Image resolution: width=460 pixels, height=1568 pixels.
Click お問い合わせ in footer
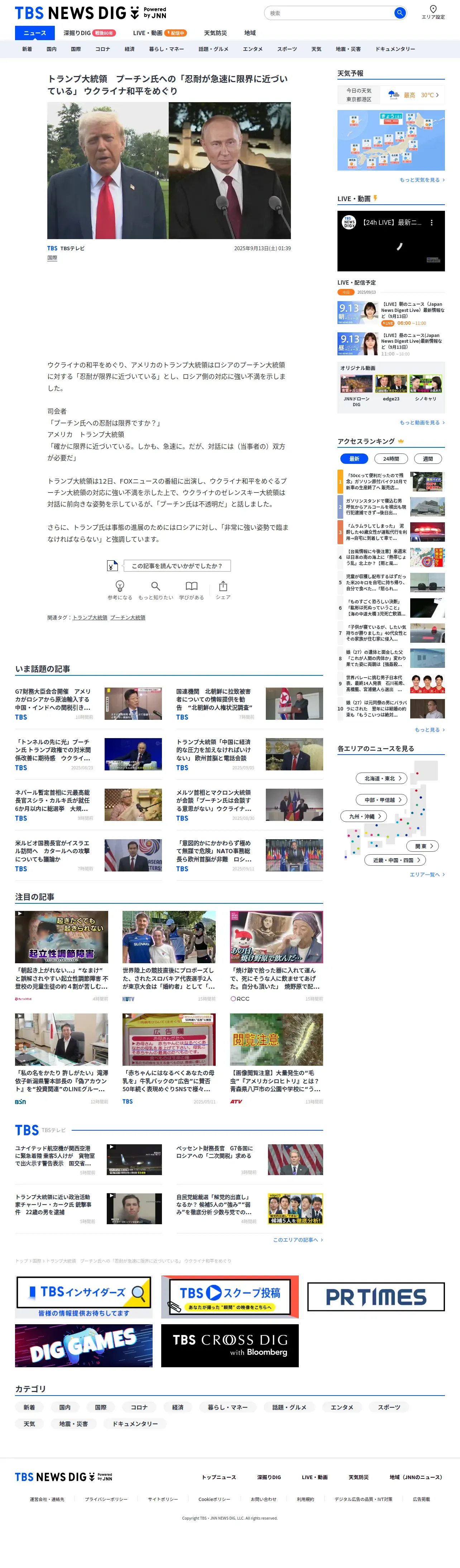(x=263, y=1499)
